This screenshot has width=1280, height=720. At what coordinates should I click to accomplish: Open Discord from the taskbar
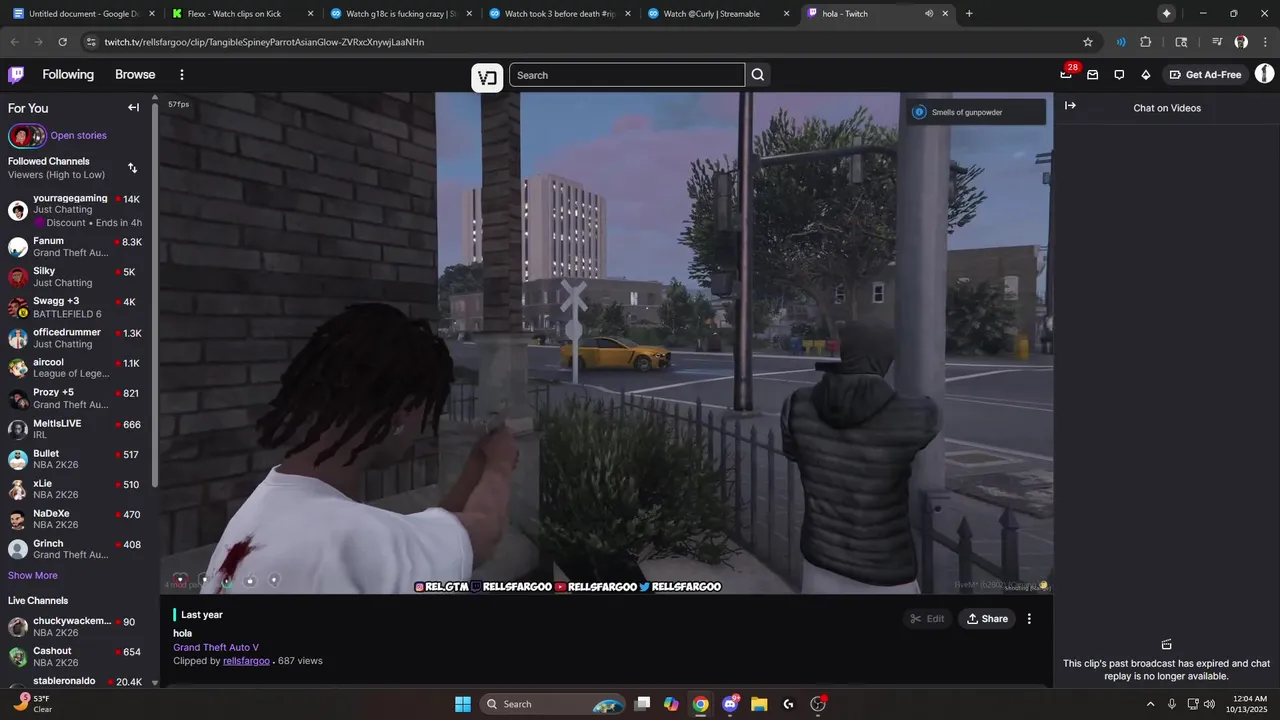click(730, 704)
